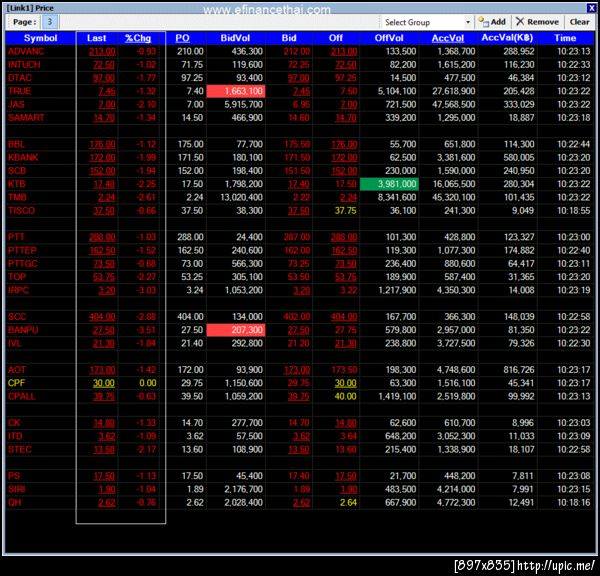Click the Time column header
Screen dimensions: 600x576
click(565, 38)
